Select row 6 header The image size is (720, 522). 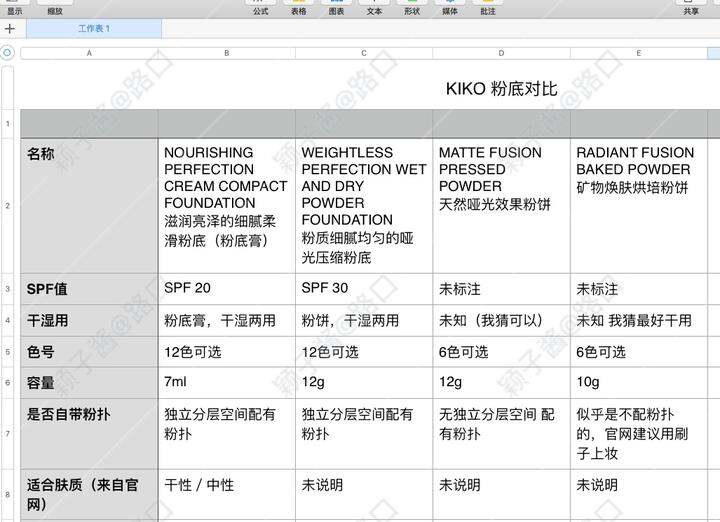coord(7,382)
